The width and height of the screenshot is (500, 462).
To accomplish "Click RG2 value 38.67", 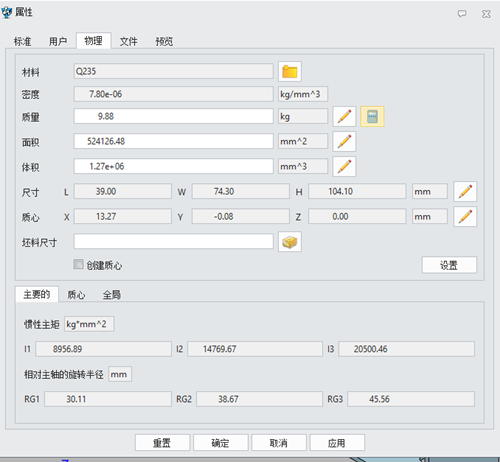I will coord(259,399).
